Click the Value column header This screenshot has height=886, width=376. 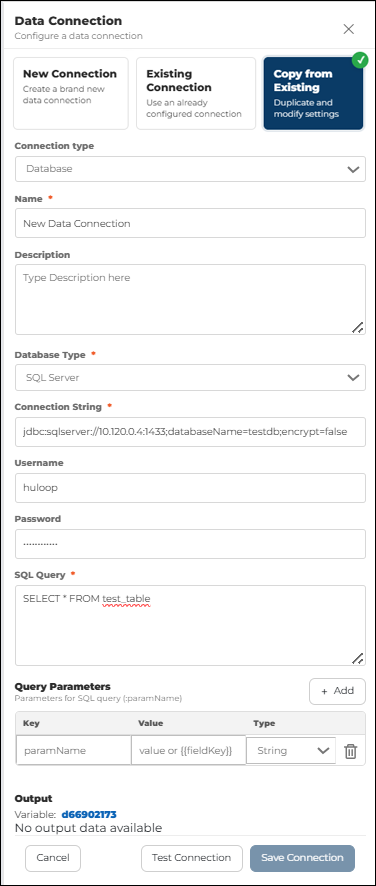click(x=150, y=723)
